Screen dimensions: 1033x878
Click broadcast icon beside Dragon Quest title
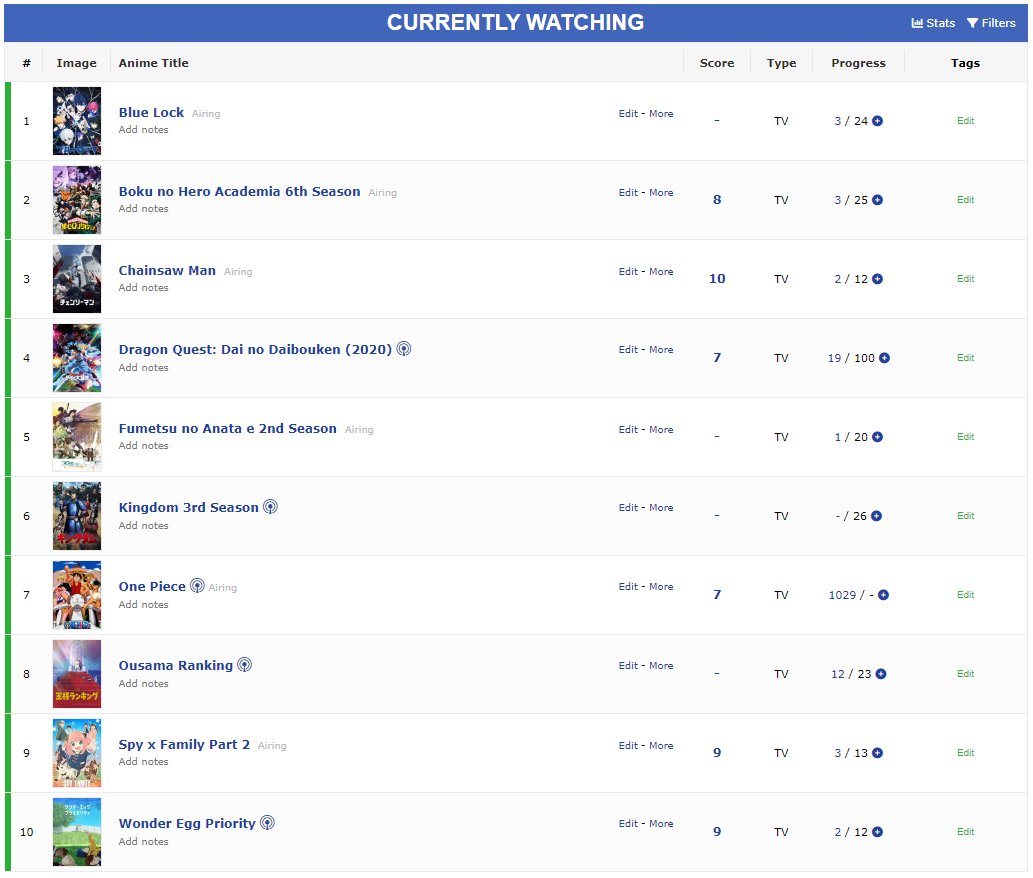tap(403, 348)
